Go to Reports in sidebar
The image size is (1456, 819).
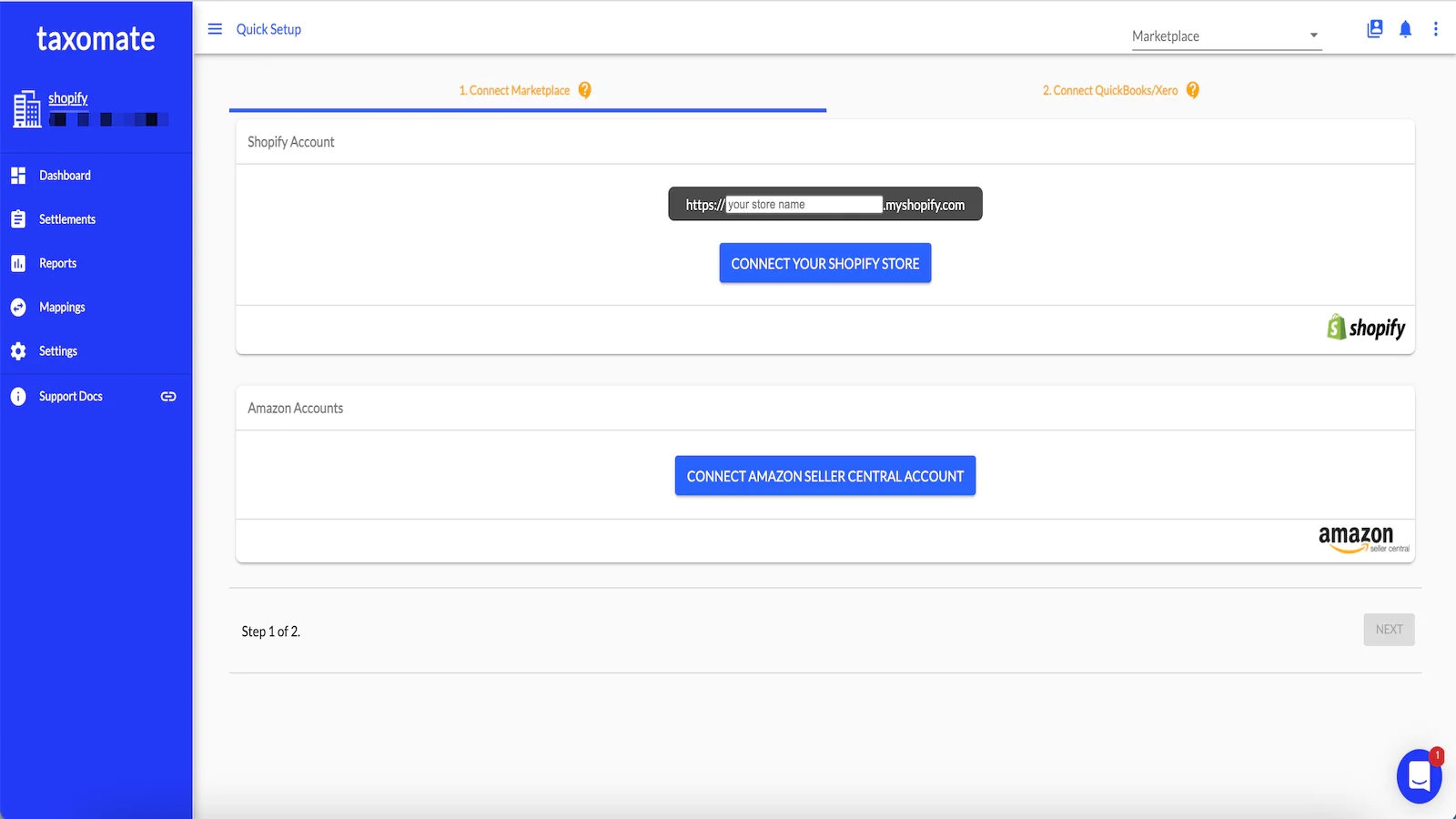pyautogui.click(x=96, y=263)
